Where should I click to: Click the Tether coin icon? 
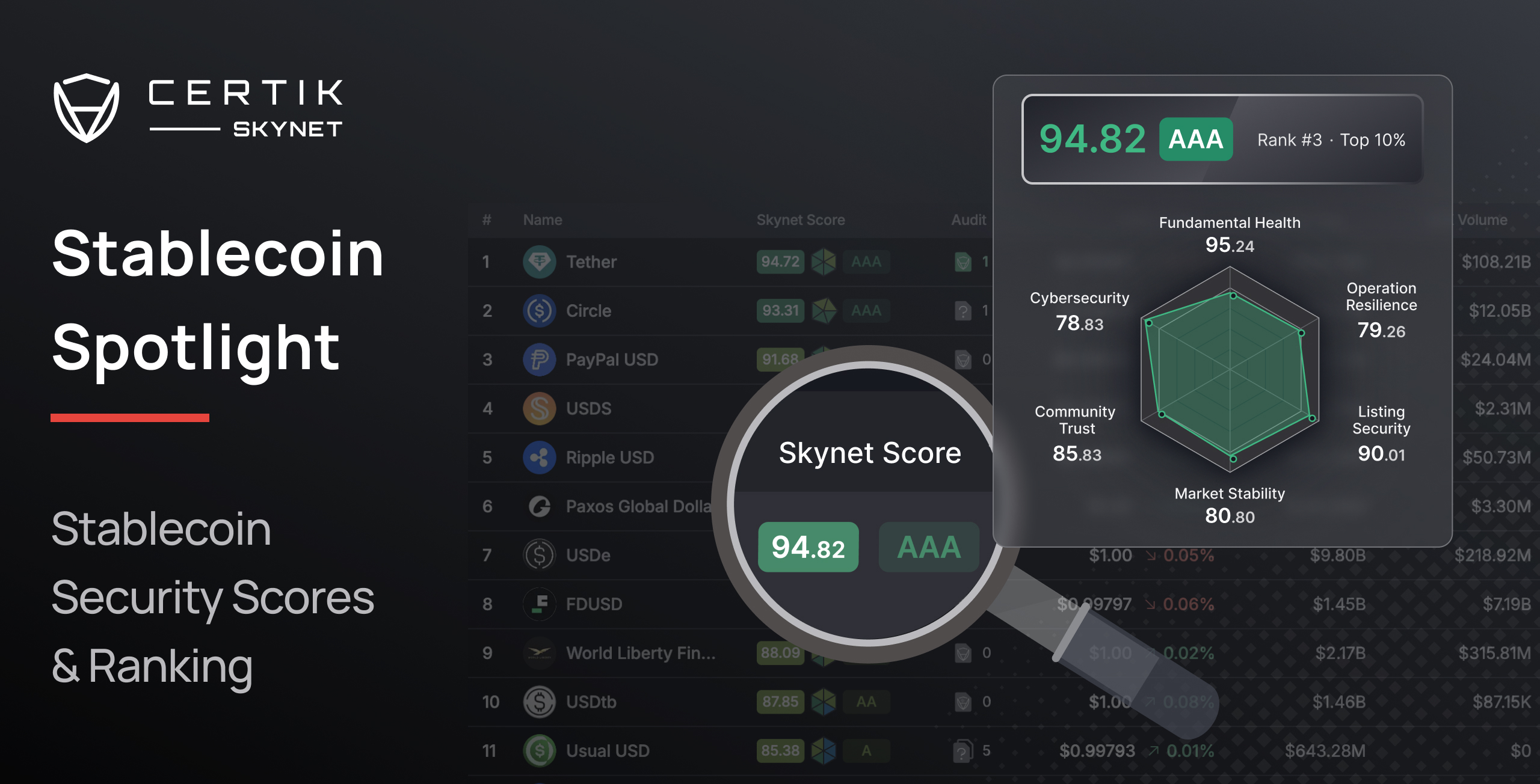[540, 262]
